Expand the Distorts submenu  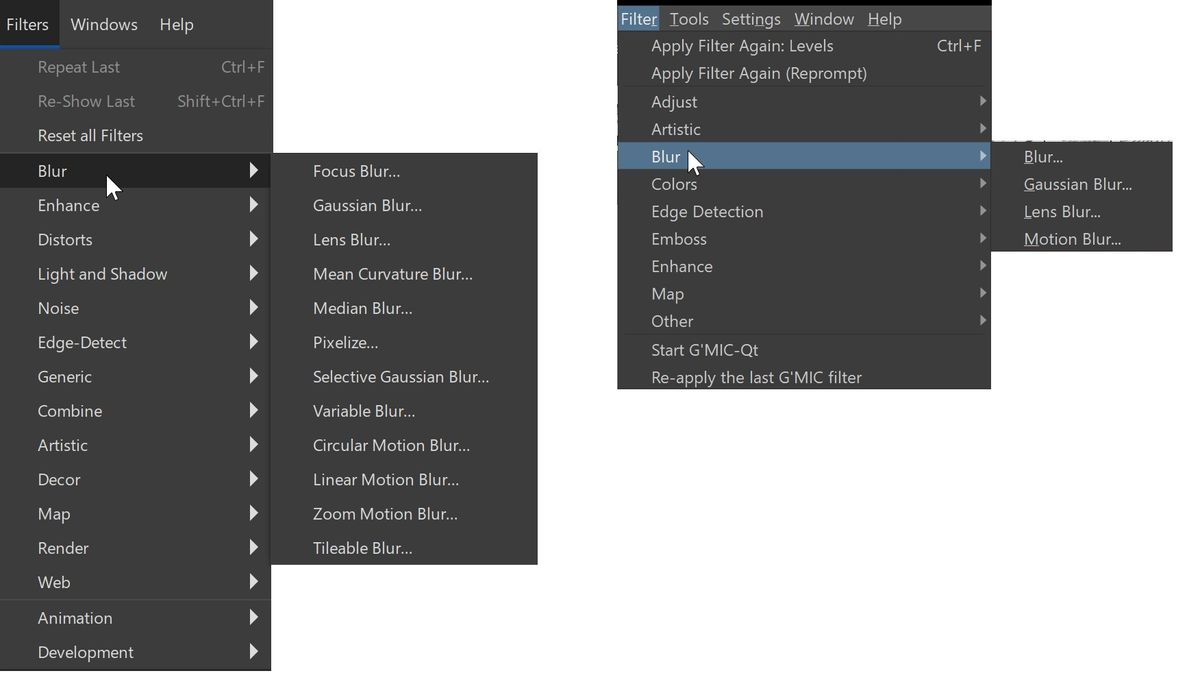tap(64, 239)
